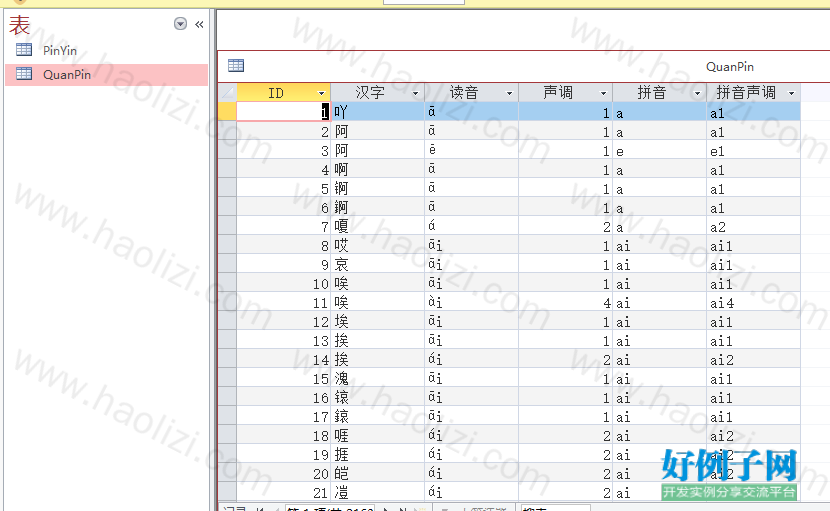830x511 pixels.
Task: Click the row selector for record ID 7
Action: pyautogui.click(x=228, y=226)
